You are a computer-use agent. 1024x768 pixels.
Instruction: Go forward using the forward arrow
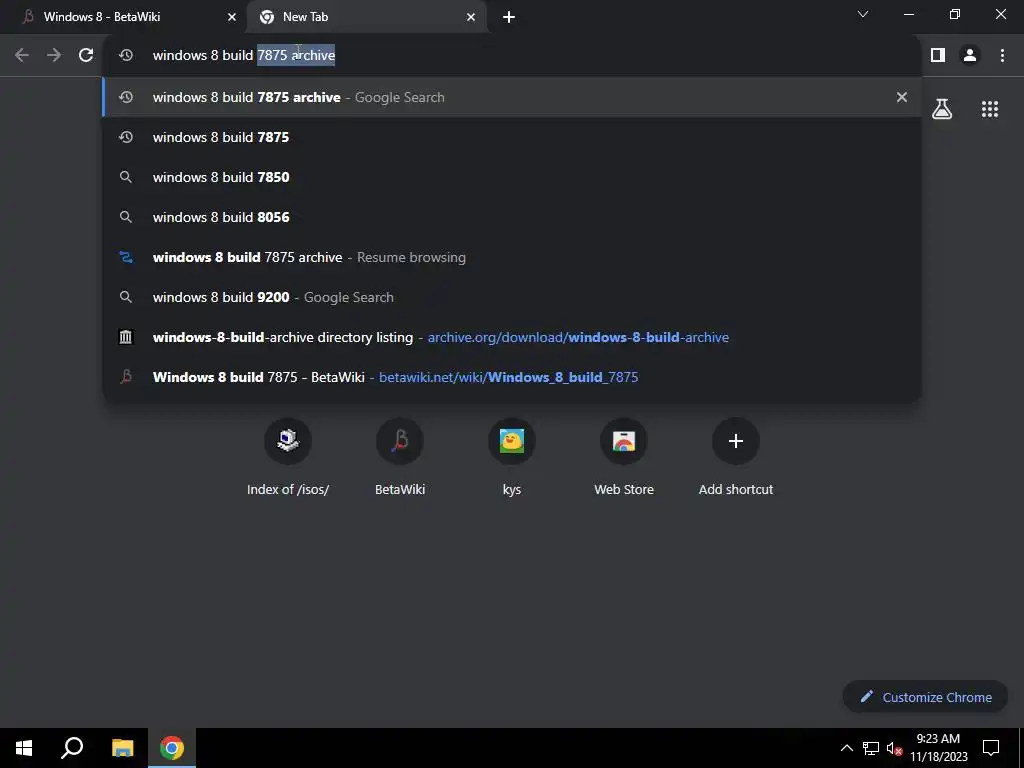point(54,55)
